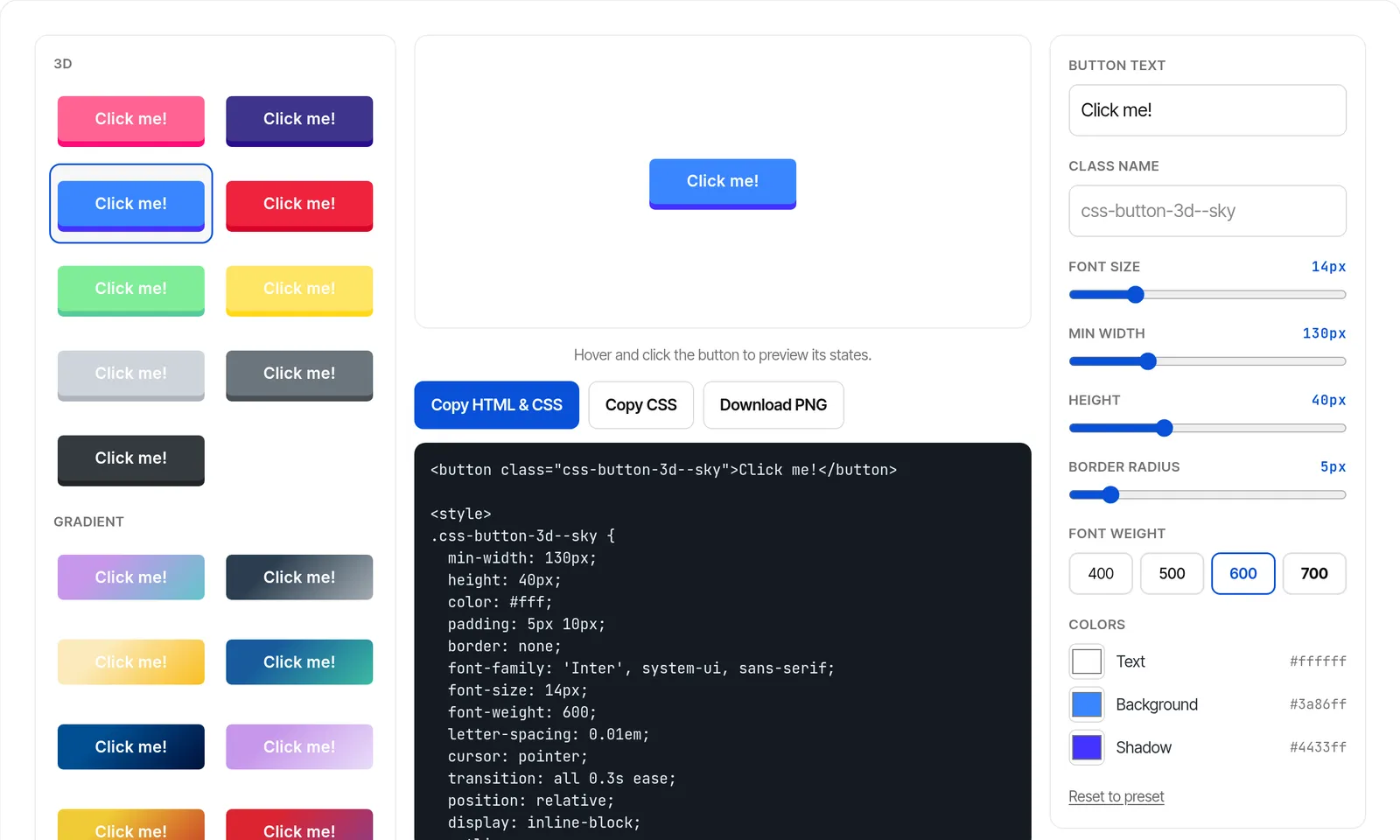Viewport: 1400px width, 840px height.
Task: Choose the red-to-purple gradient button preset
Action: point(299,825)
